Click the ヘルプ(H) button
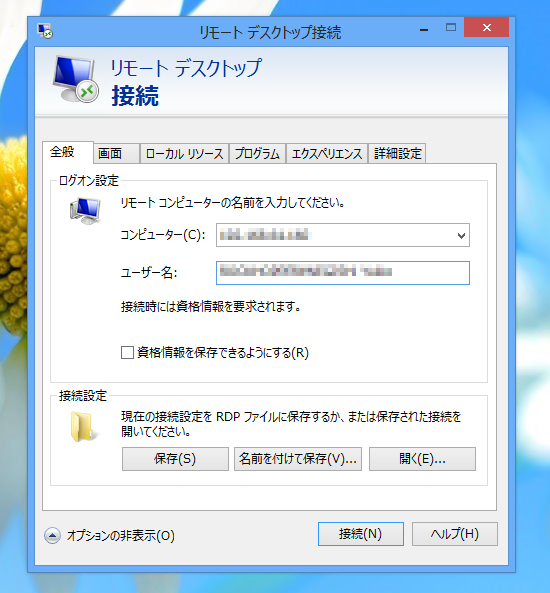550x593 pixels. pos(455,534)
